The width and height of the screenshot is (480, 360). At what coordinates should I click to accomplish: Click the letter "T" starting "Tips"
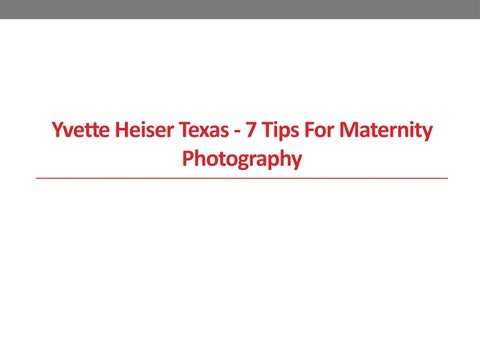point(268,130)
